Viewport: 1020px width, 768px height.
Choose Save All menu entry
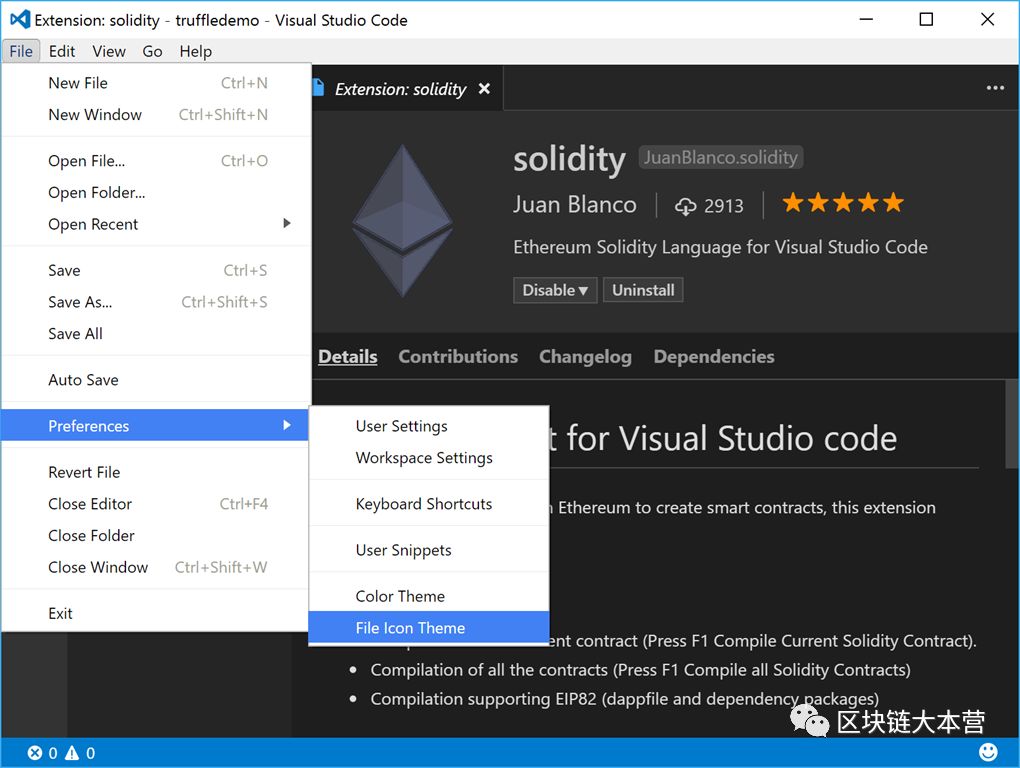[156, 334]
